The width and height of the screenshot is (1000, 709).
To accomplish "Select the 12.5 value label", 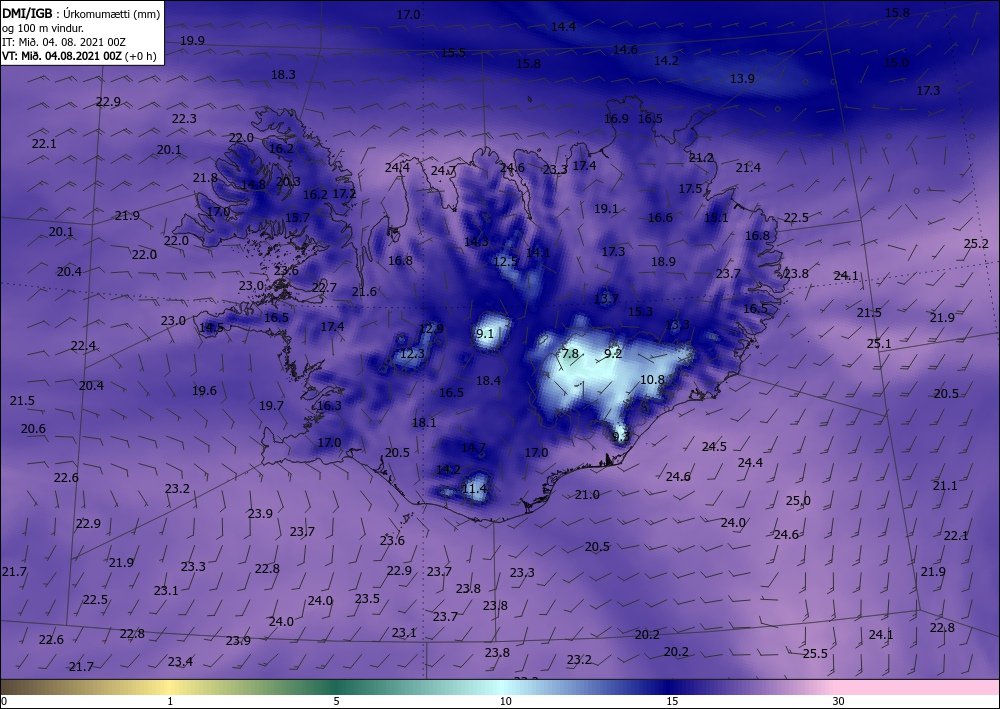I will point(506,261).
